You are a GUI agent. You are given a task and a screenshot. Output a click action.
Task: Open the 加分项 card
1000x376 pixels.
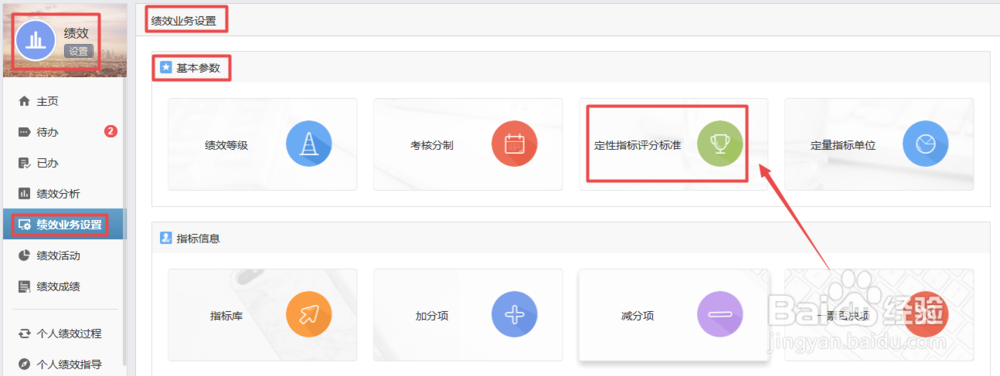(x=467, y=315)
